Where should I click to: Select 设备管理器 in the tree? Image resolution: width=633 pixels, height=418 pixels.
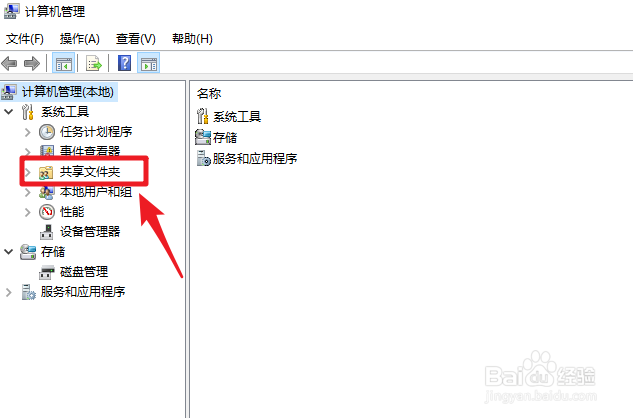90,231
